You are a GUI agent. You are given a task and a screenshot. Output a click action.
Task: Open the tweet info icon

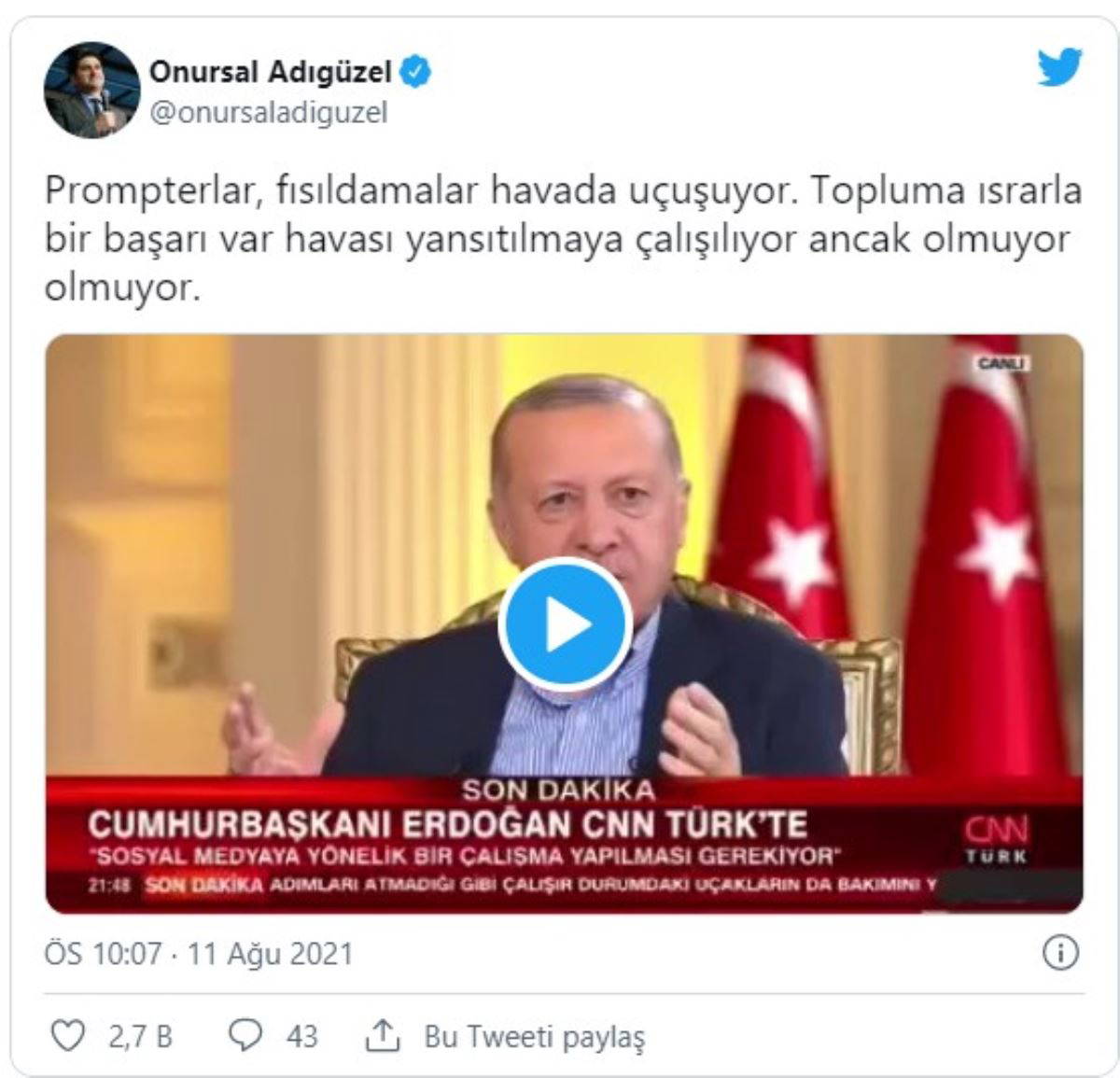point(1059,953)
